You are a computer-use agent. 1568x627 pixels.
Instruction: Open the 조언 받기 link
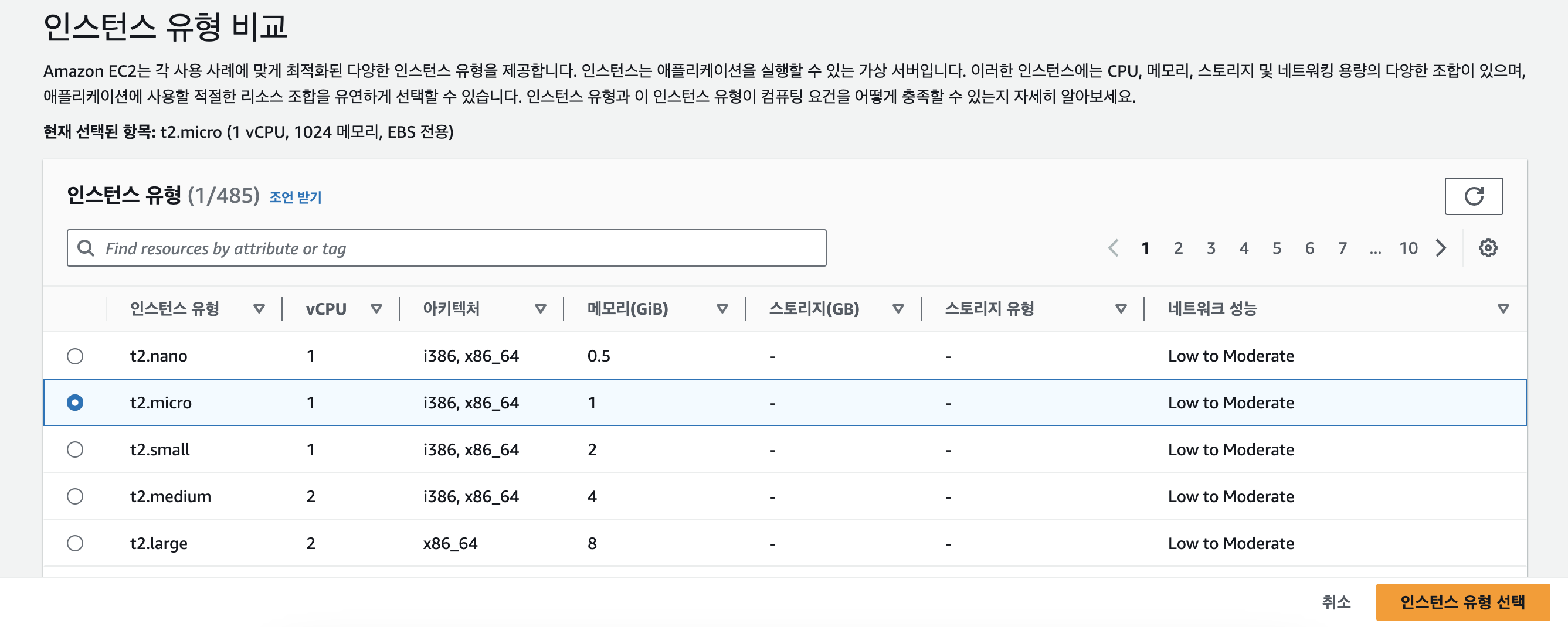pos(295,197)
